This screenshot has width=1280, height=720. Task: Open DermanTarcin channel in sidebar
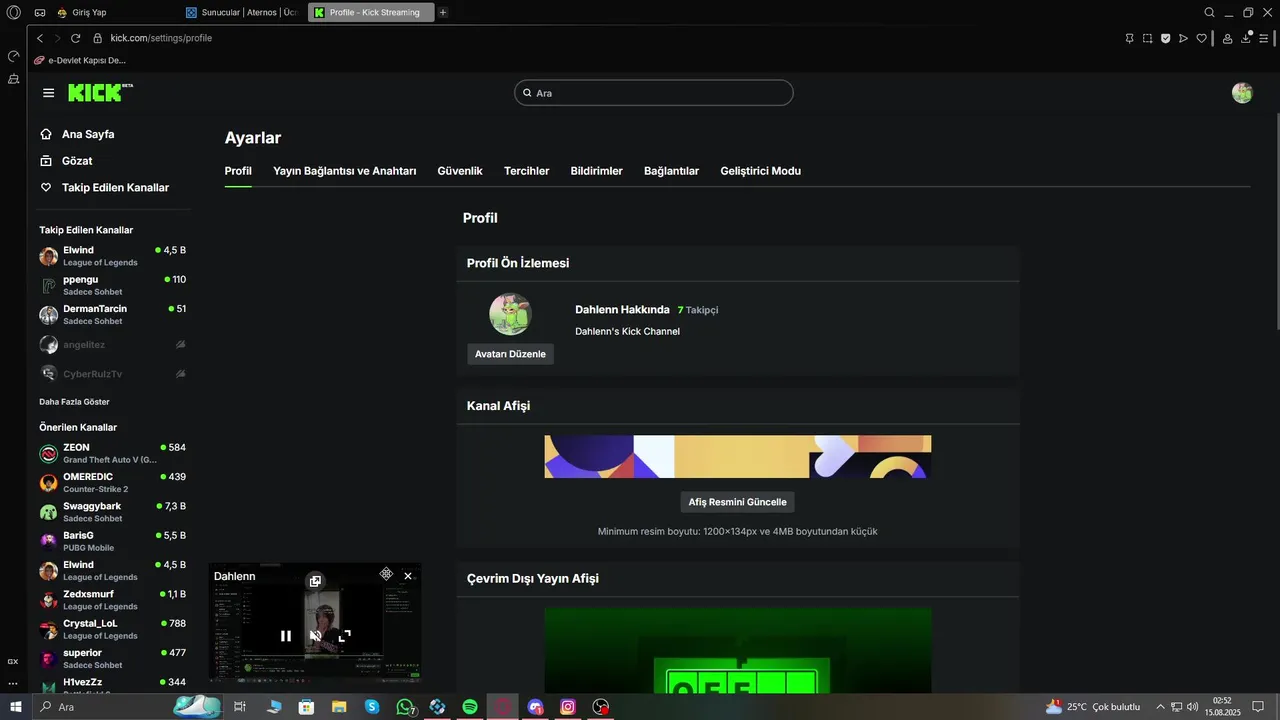[x=112, y=315]
